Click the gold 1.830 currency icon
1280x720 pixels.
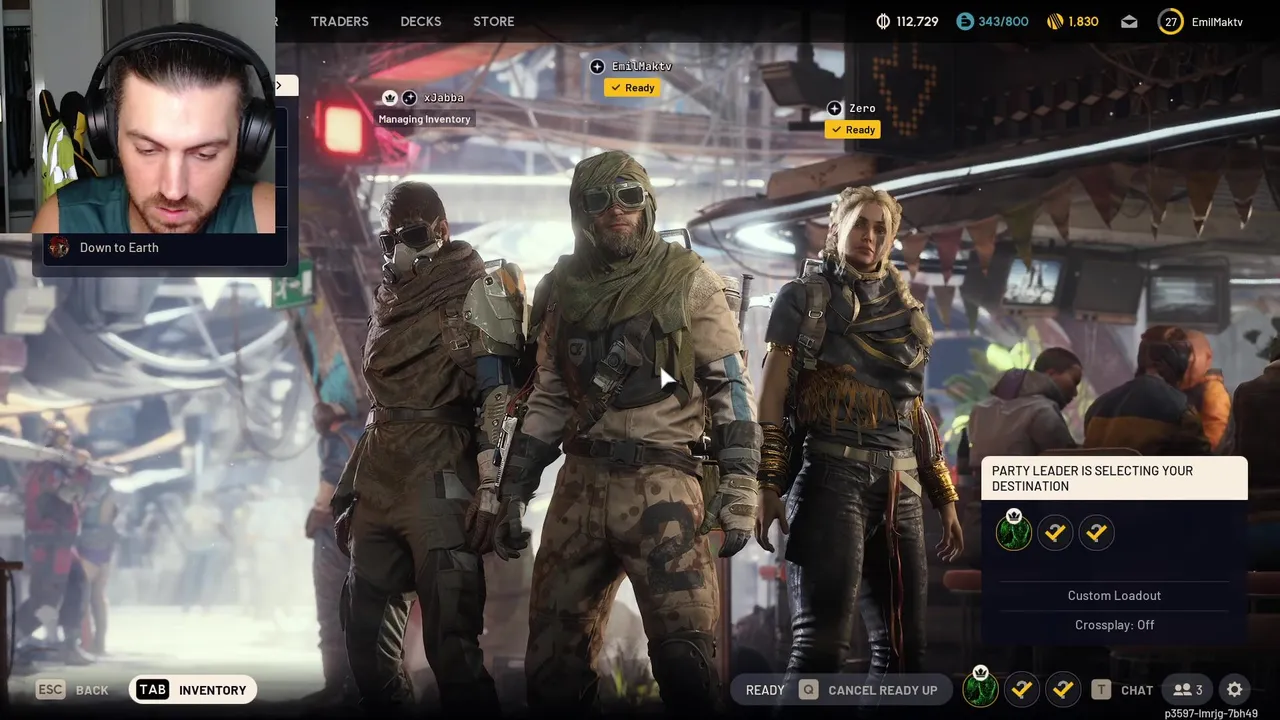click(1054, 21)
